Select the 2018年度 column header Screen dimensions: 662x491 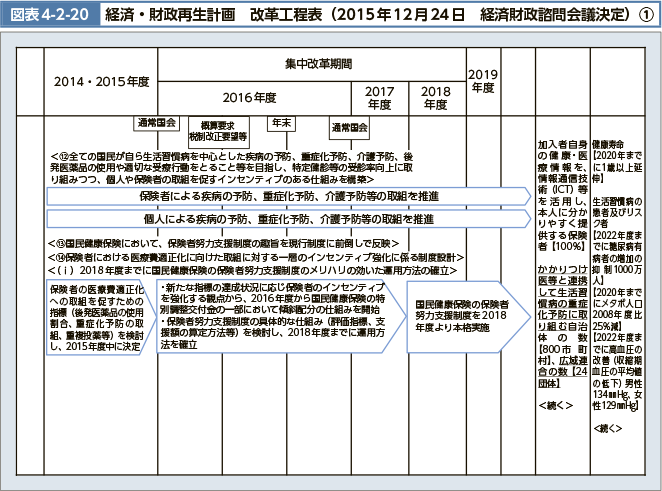tap(435, 97)
